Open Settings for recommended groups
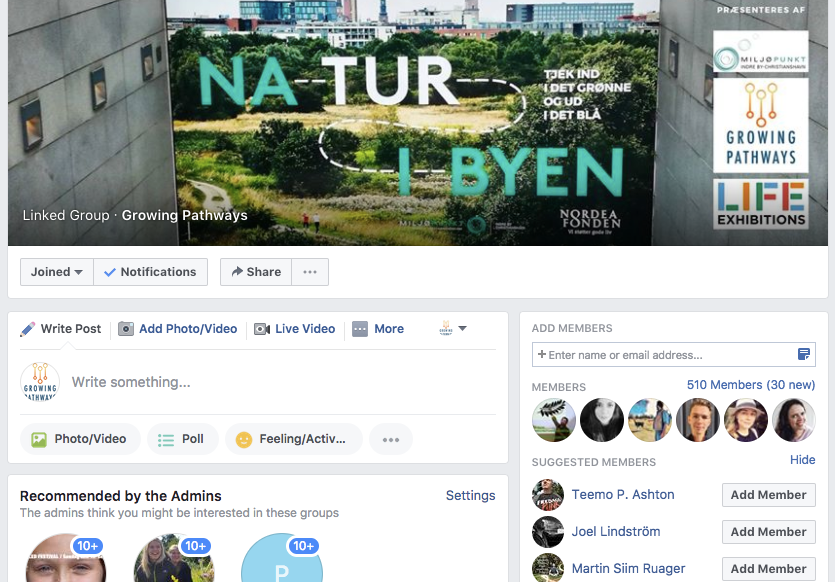 pyautogui.click(x=471, y=496)
